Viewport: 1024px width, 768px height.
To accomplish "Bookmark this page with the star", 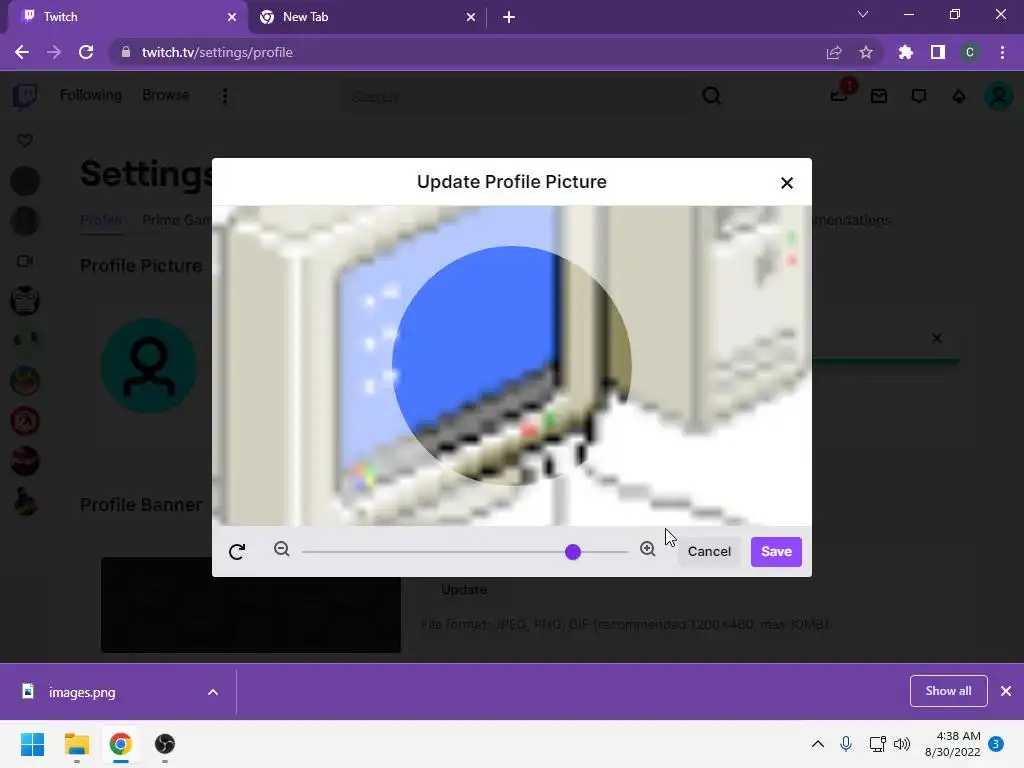I will (x=866, y=52).
